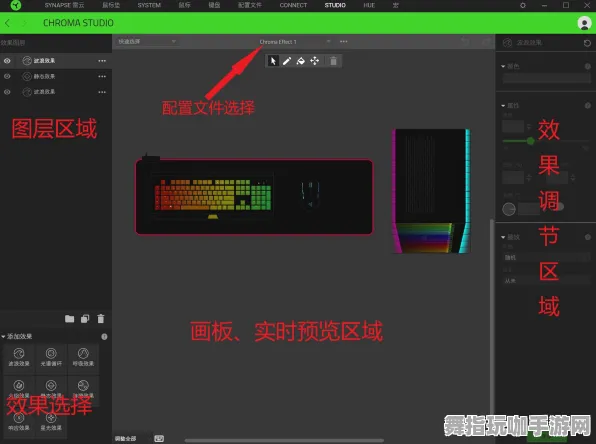596x444 pixels.
Task: Open the first dropdown in the playback section
Action: (x=546, y=257)
